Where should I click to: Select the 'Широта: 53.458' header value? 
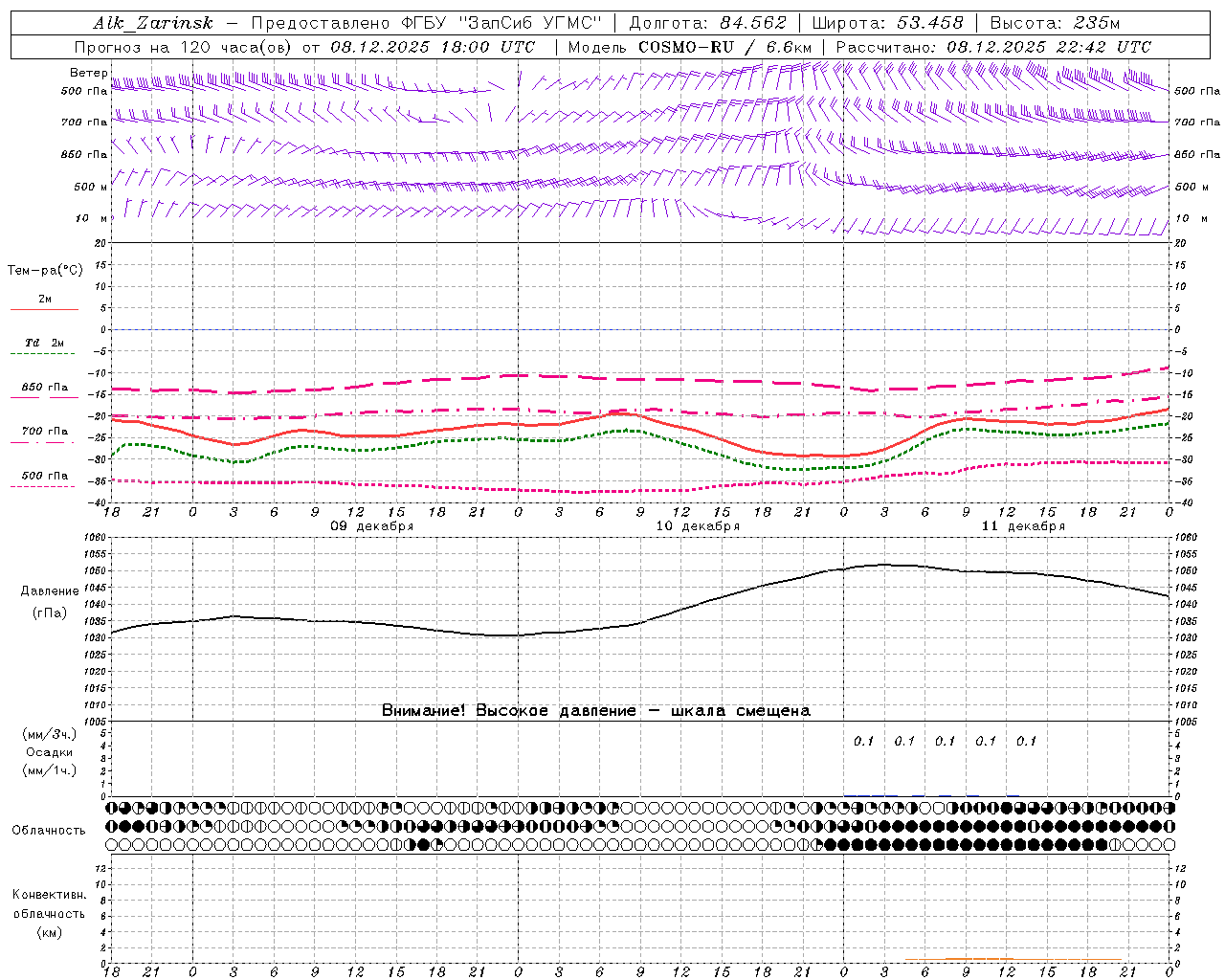pyautogui.click(x=889, y=23)
